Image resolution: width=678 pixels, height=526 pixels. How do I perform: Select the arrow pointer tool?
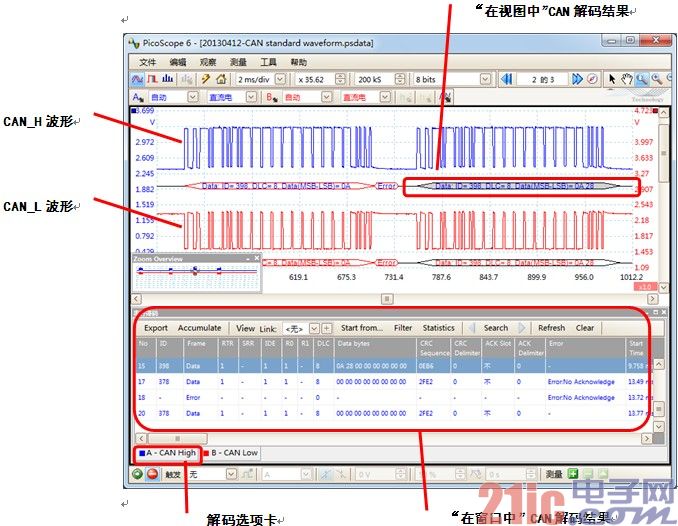click(x=611, y=79)
